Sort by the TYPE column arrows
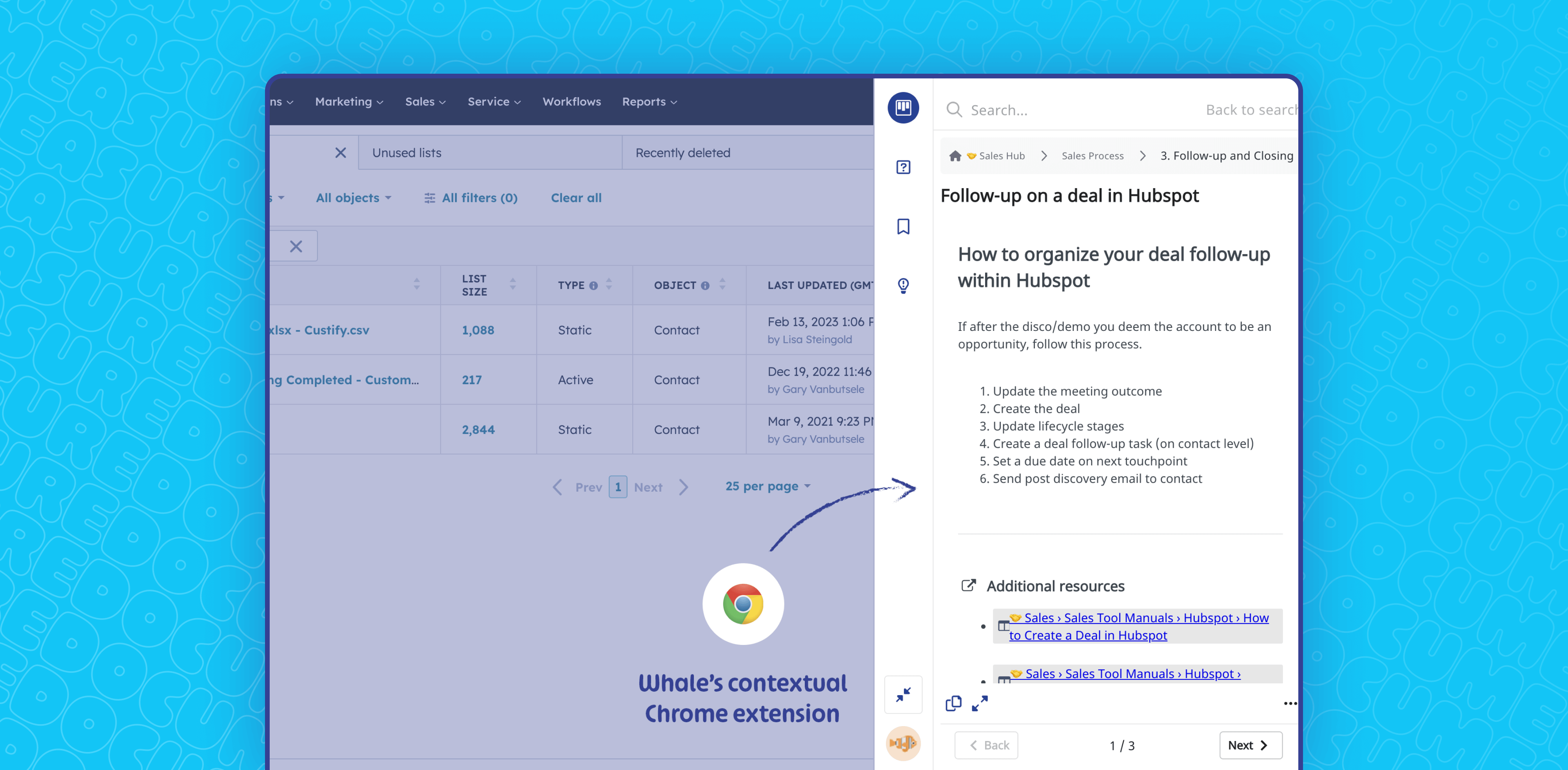Screen dimensions: 1568x770 point(609,284)
